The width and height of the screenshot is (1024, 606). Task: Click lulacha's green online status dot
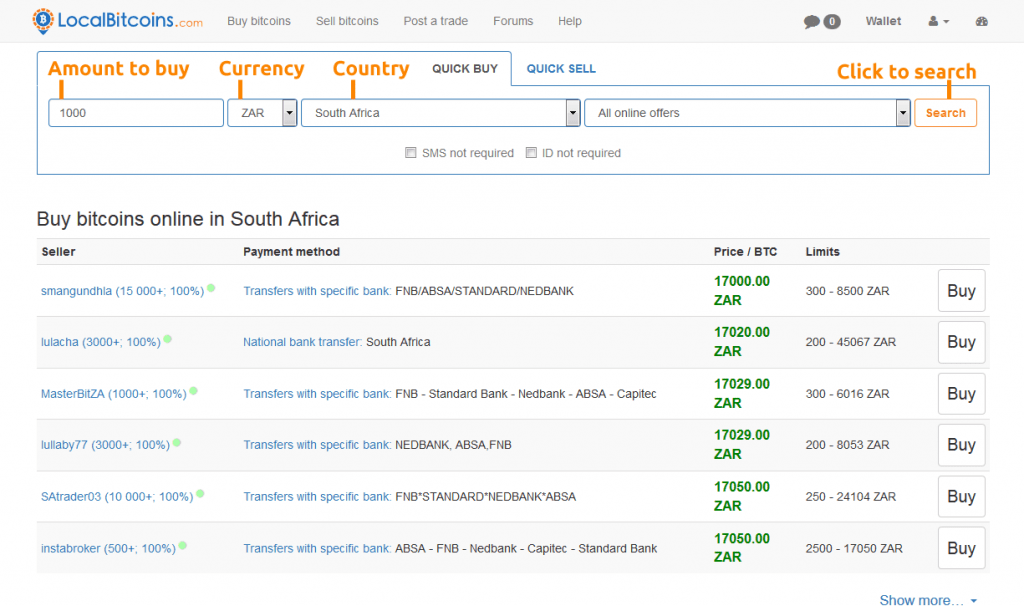167,339
